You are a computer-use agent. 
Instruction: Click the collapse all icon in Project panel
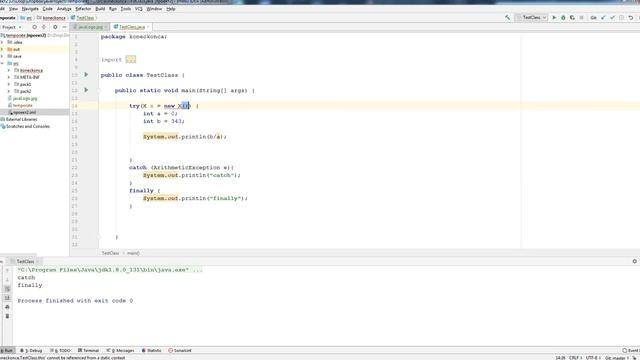[x=44, y=27]
